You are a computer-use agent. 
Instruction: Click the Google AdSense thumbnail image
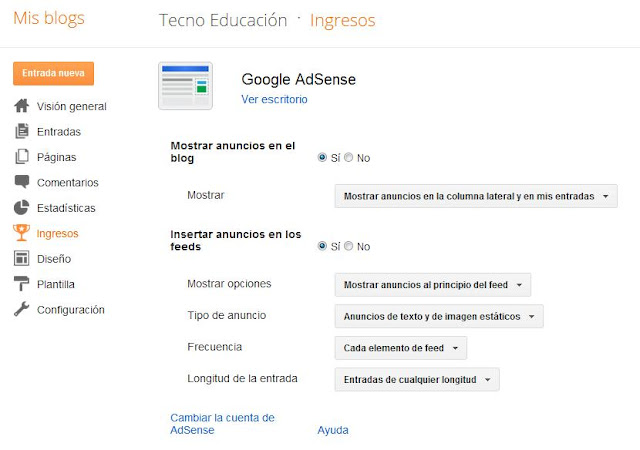click(x=185, y=86)
